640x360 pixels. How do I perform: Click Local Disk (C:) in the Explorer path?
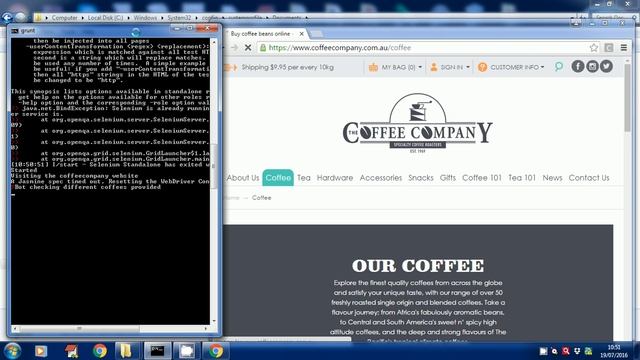[x=105, y=18]
